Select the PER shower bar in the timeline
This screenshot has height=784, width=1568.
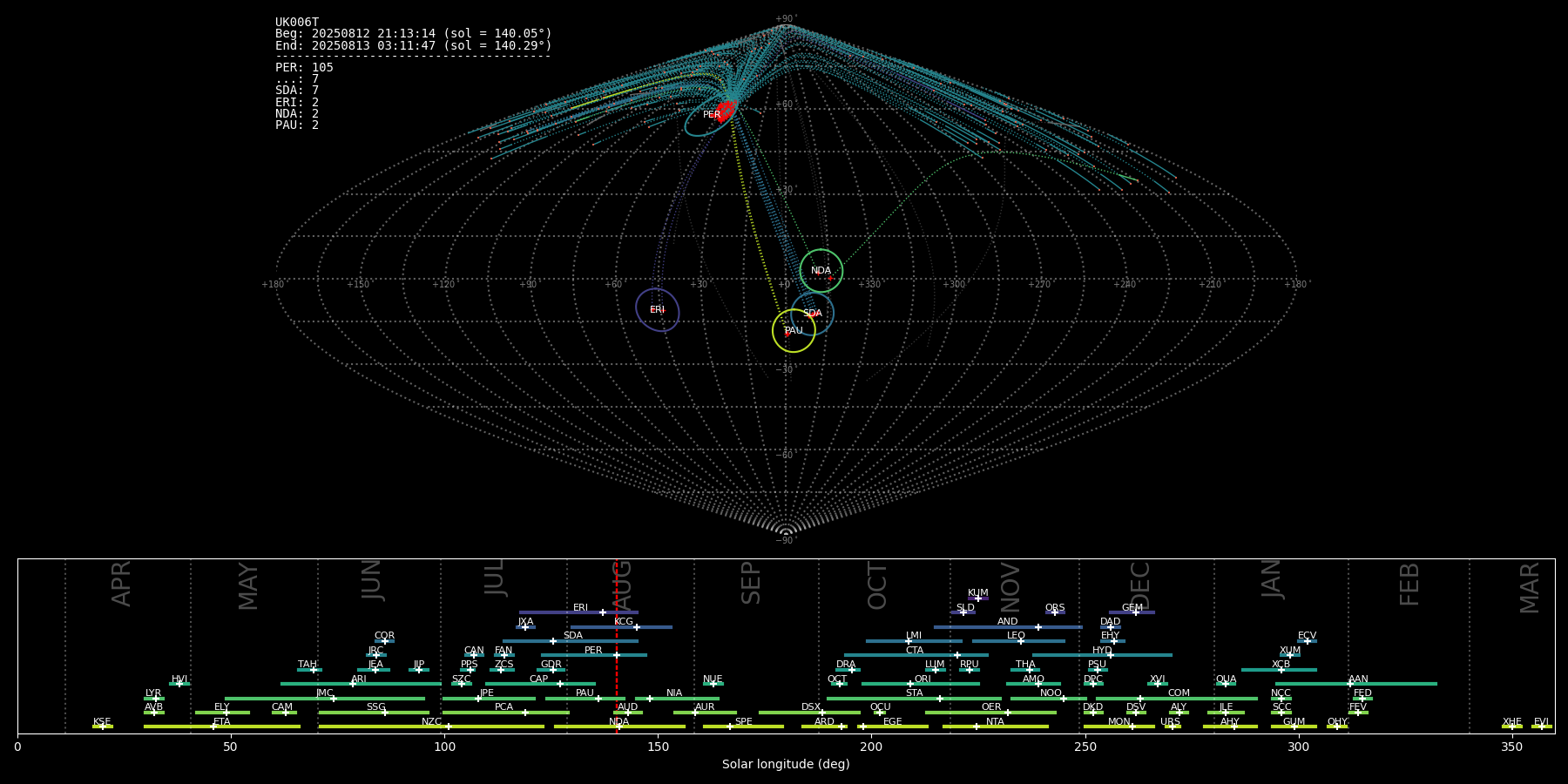pos(594,655)
